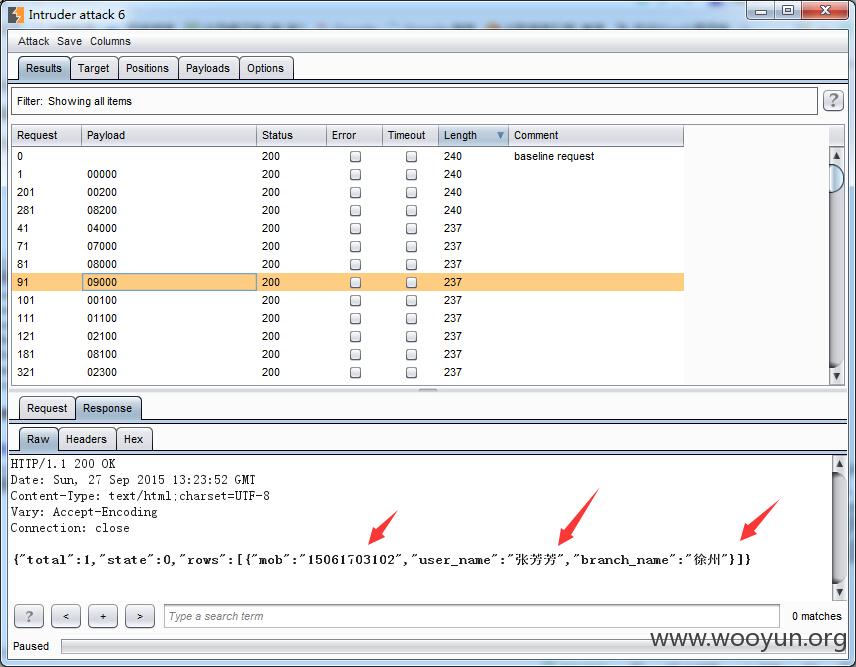
Task: Select payload 07000 cell
Action: [x=169, y=246]
